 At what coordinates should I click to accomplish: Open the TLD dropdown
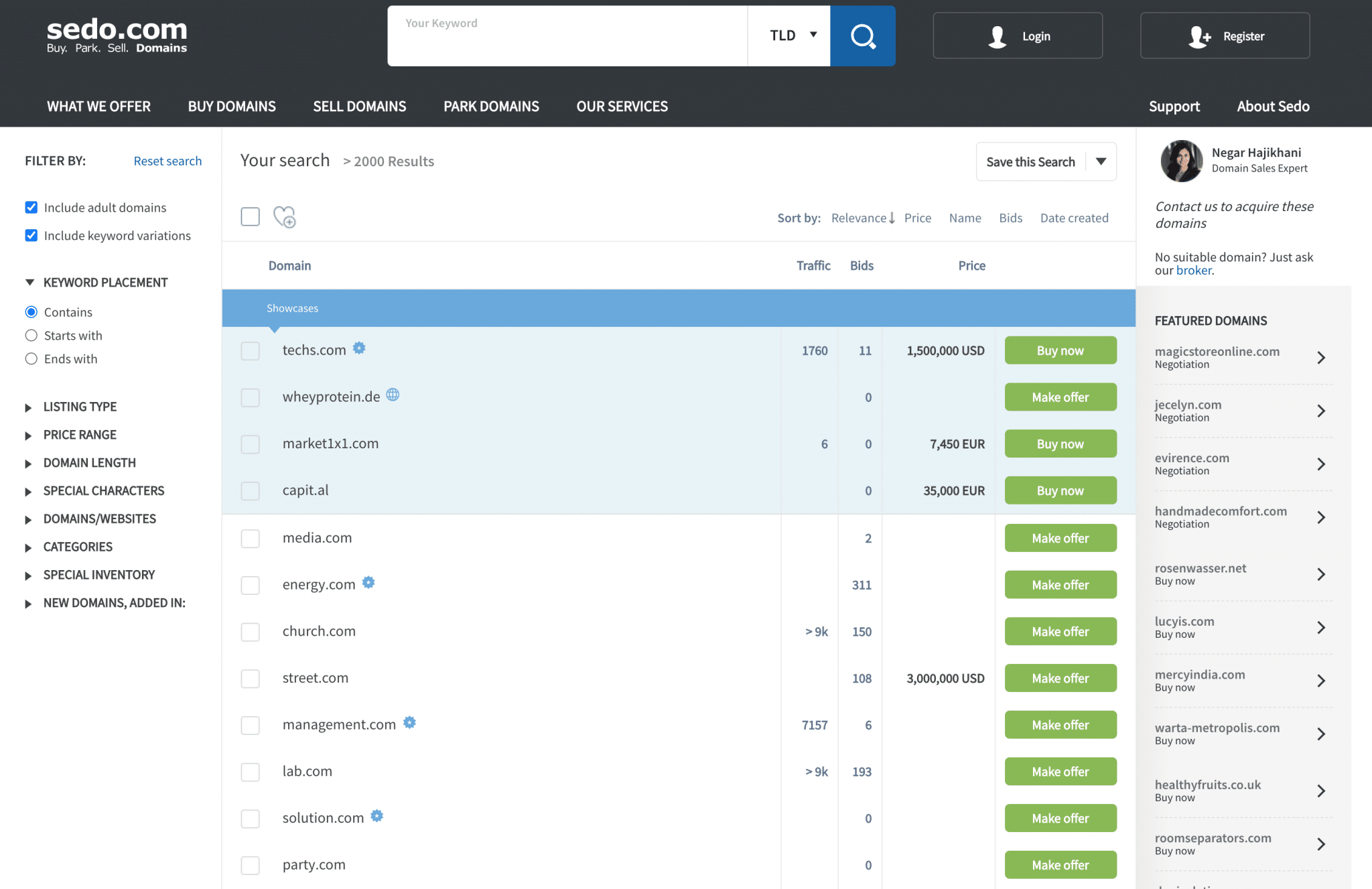click(789, 36)
